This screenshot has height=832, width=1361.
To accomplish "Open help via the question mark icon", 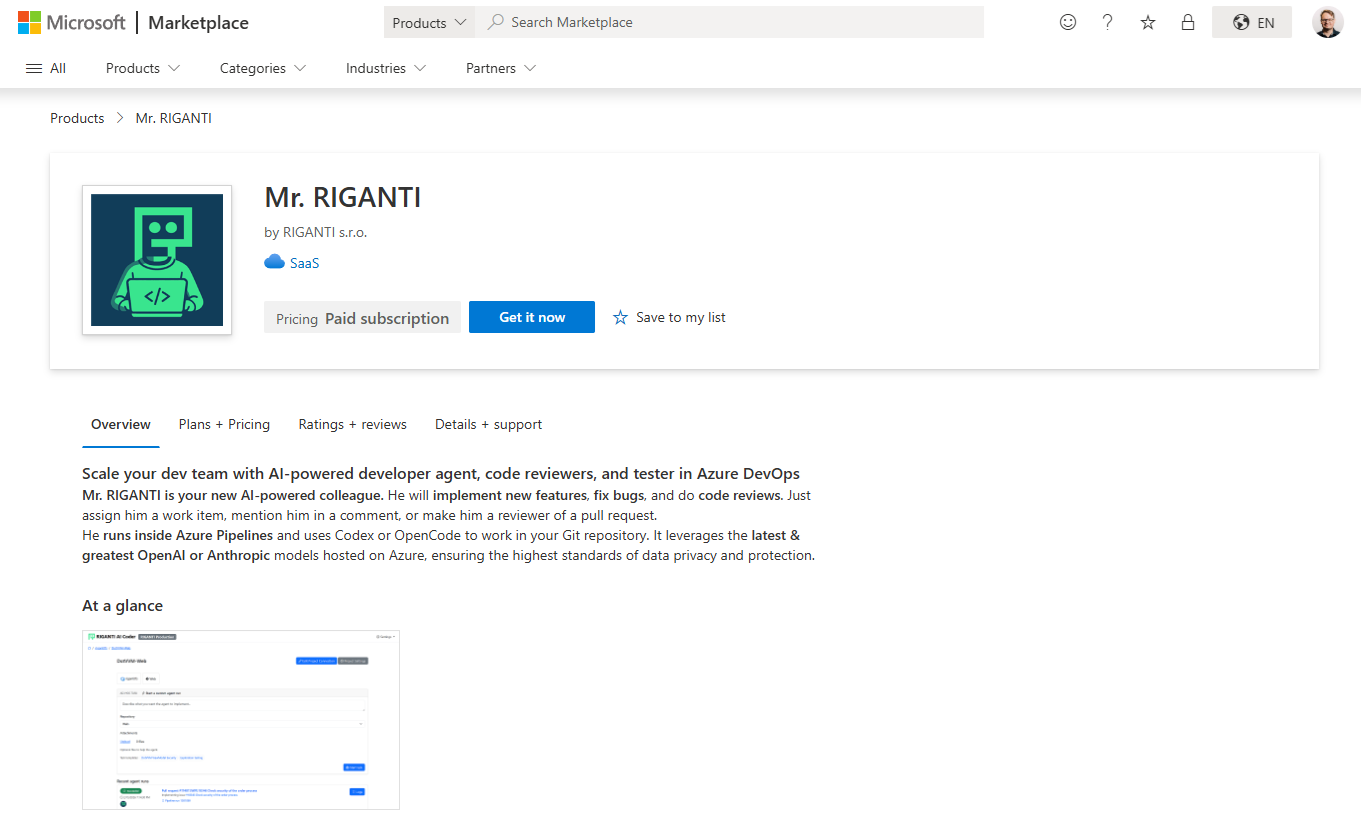I will pos(1107,21).
